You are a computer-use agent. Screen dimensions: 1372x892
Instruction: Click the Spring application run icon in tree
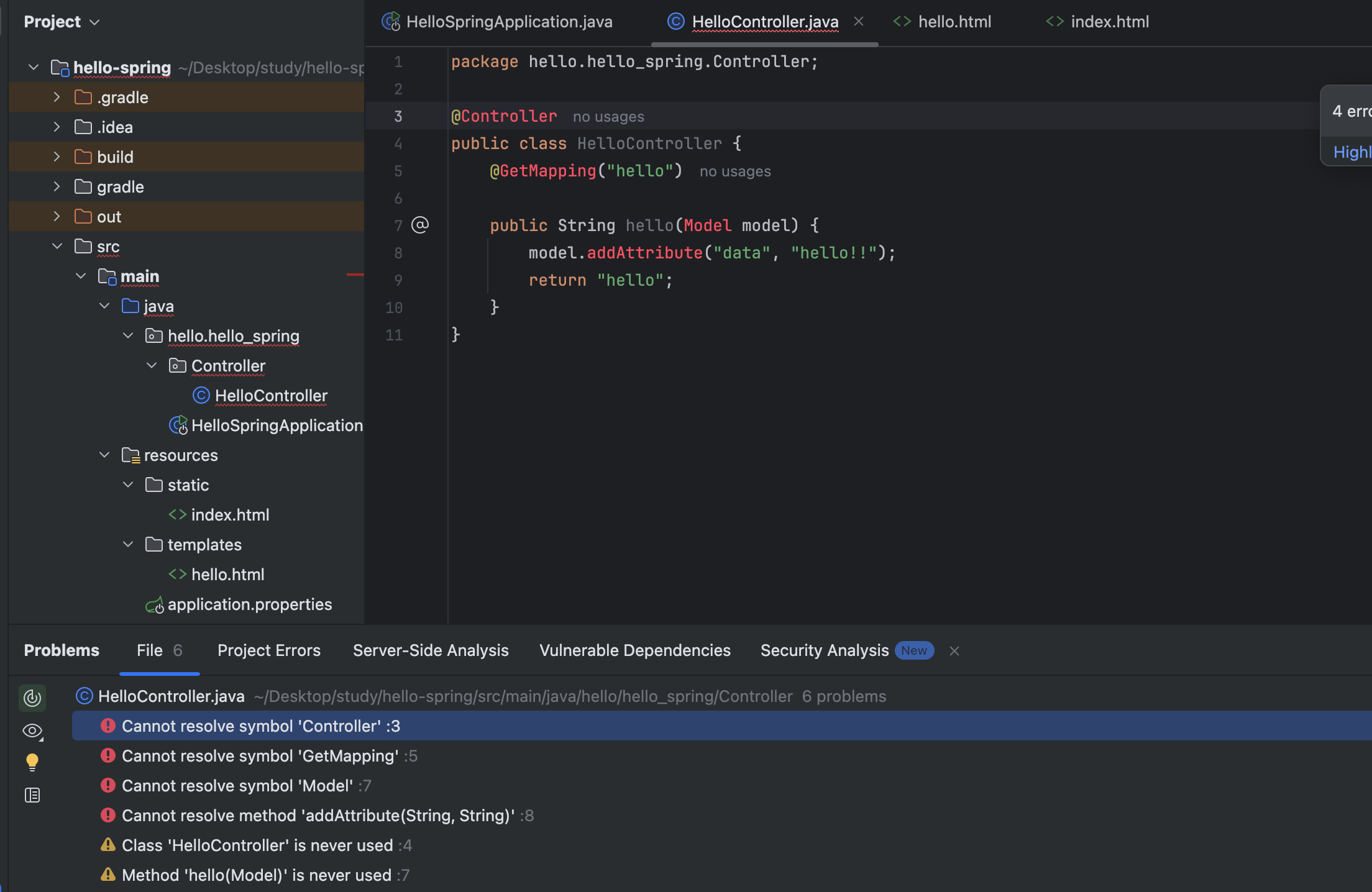(x=178, y=425)
